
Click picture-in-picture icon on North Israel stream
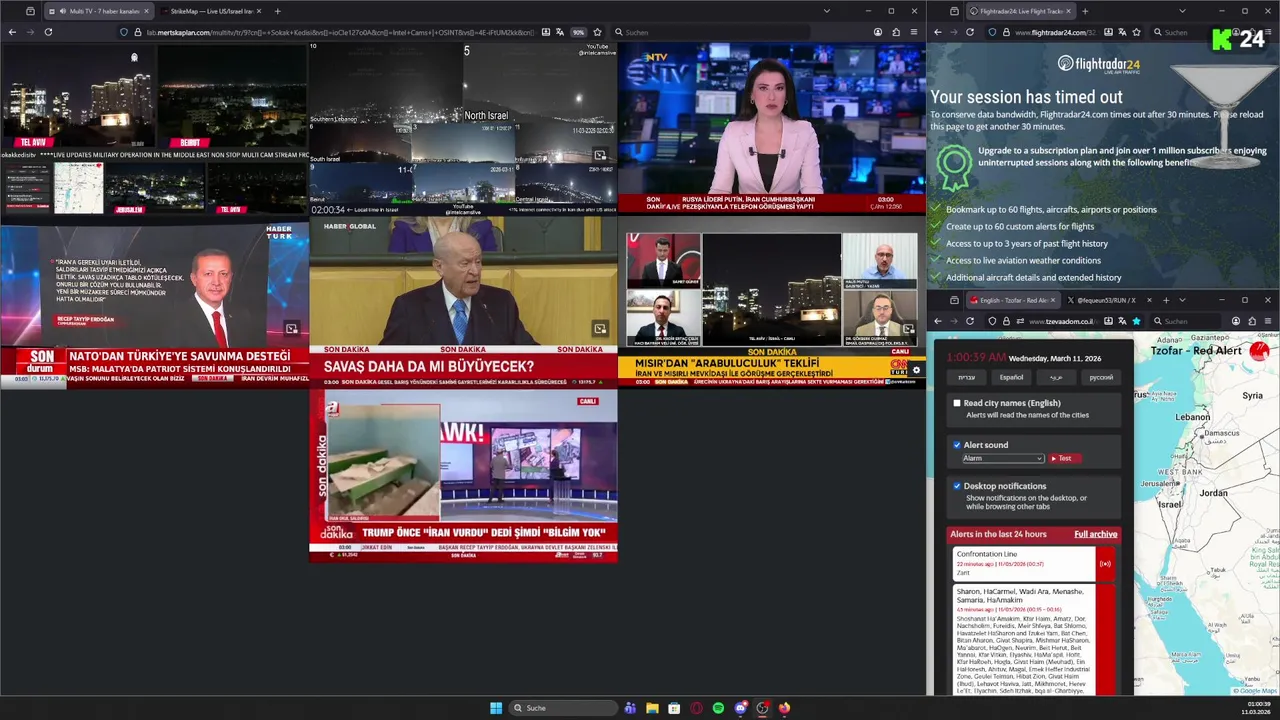(x=599, y=155)
